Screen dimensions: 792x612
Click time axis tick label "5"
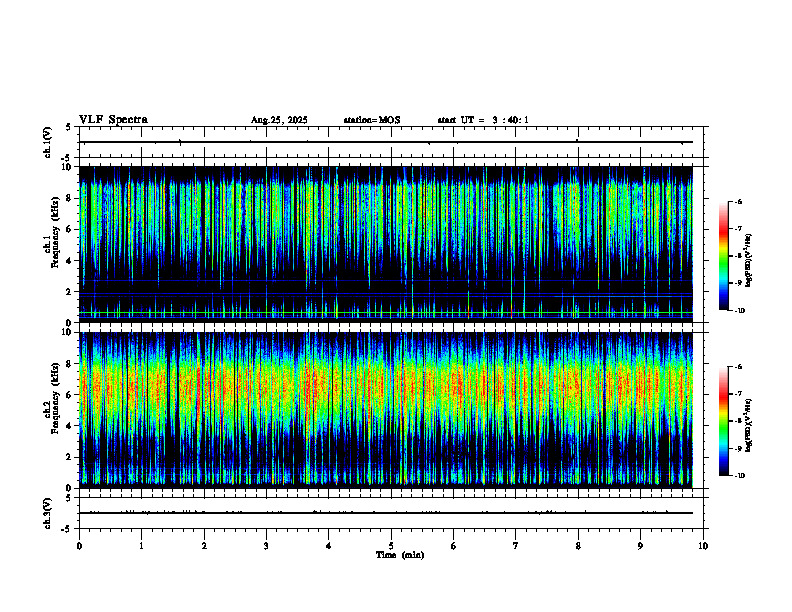click(391, 546)
